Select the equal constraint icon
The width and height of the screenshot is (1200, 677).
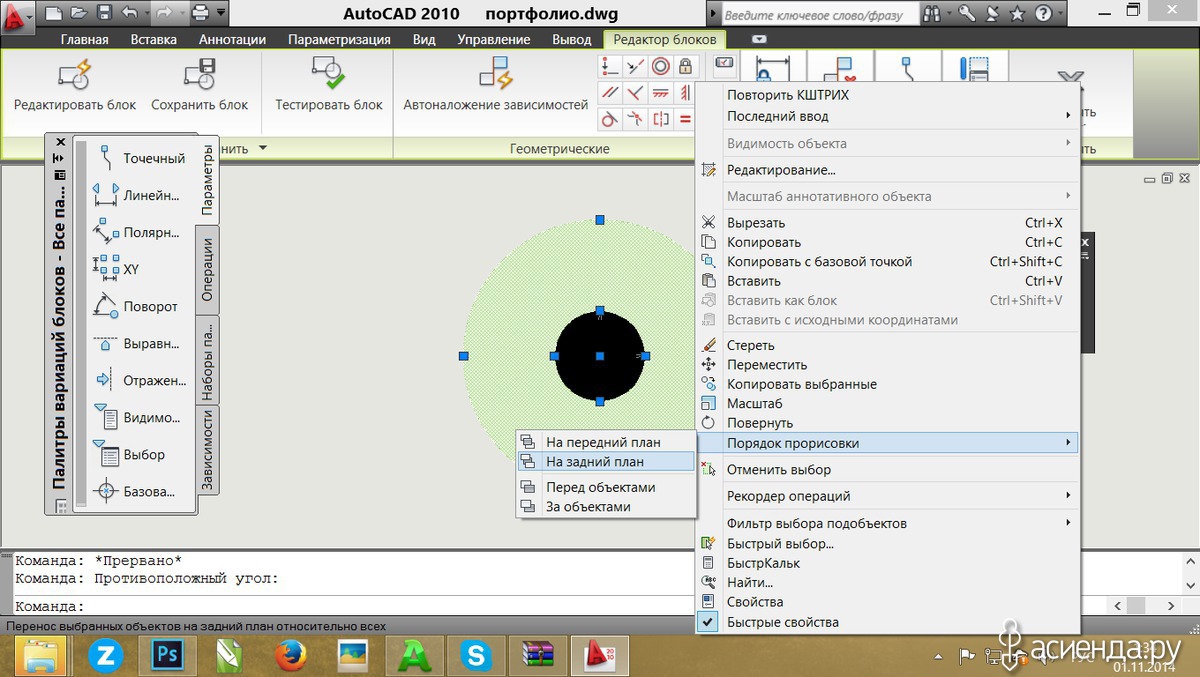tap(685, 119)
